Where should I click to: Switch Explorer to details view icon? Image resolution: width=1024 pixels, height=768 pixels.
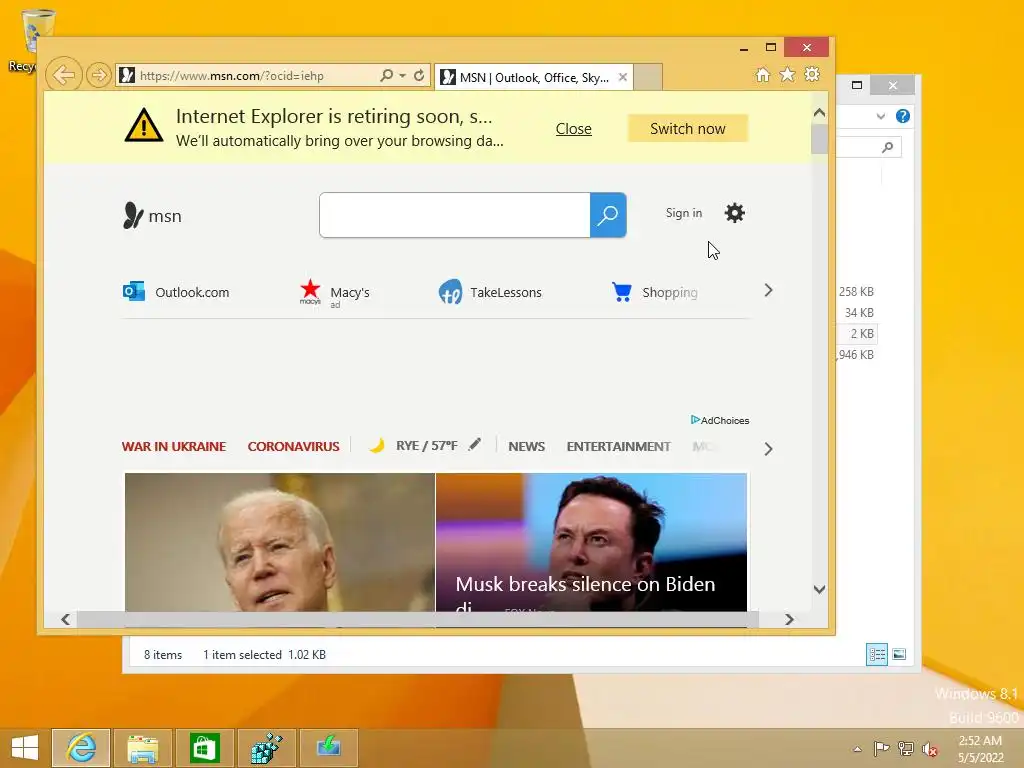tap(876, 654)
